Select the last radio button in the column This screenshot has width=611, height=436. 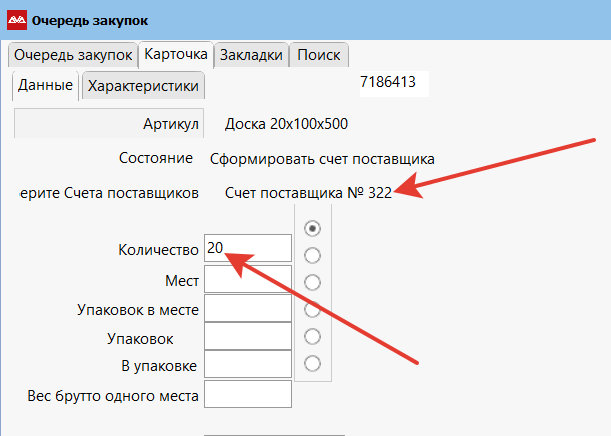[x=313, y=362]
